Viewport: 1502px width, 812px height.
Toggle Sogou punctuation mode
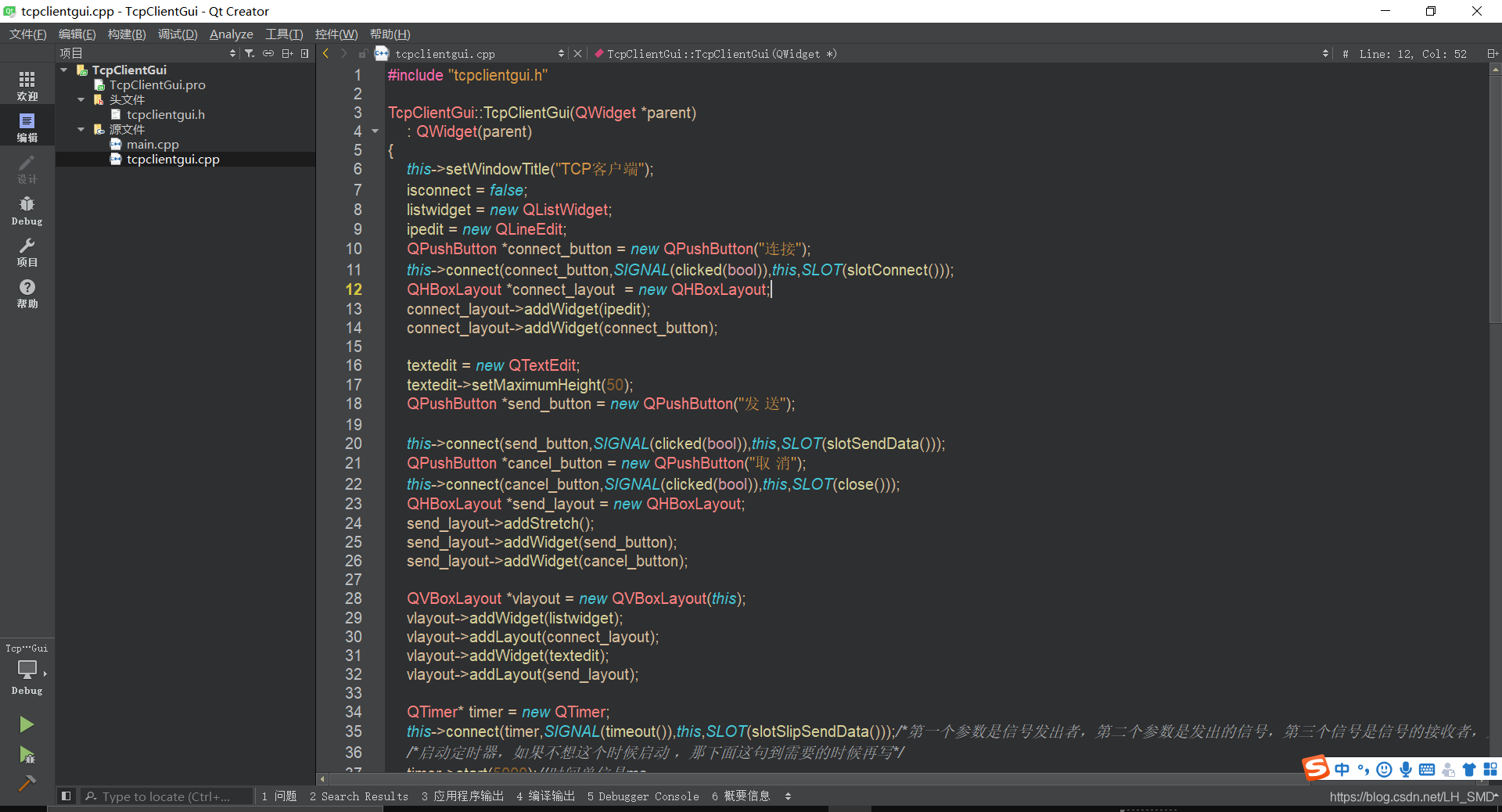pos(1364,769)
